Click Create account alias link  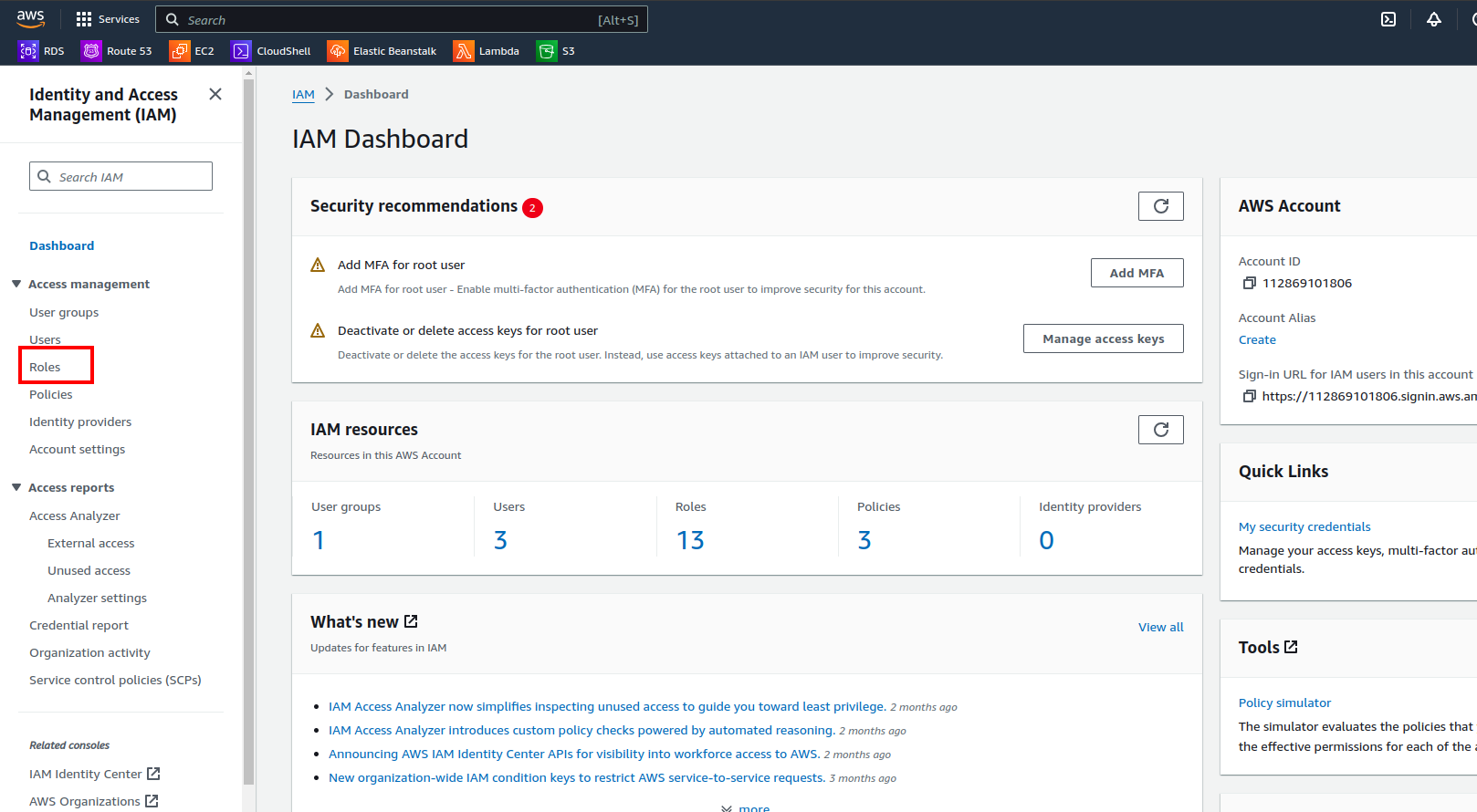[x=1257, y=339]
